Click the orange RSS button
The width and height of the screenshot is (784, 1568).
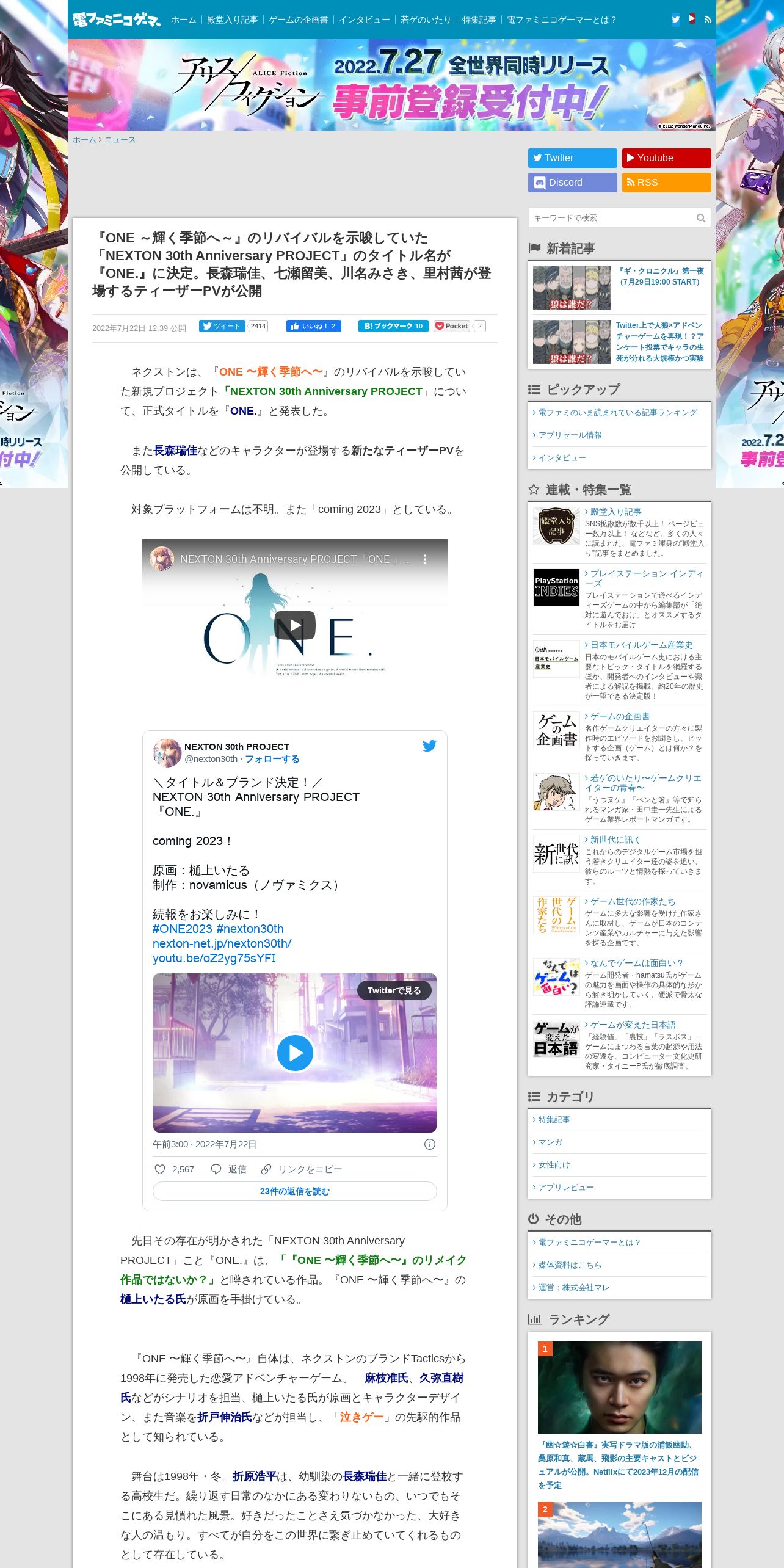[667, 182]
